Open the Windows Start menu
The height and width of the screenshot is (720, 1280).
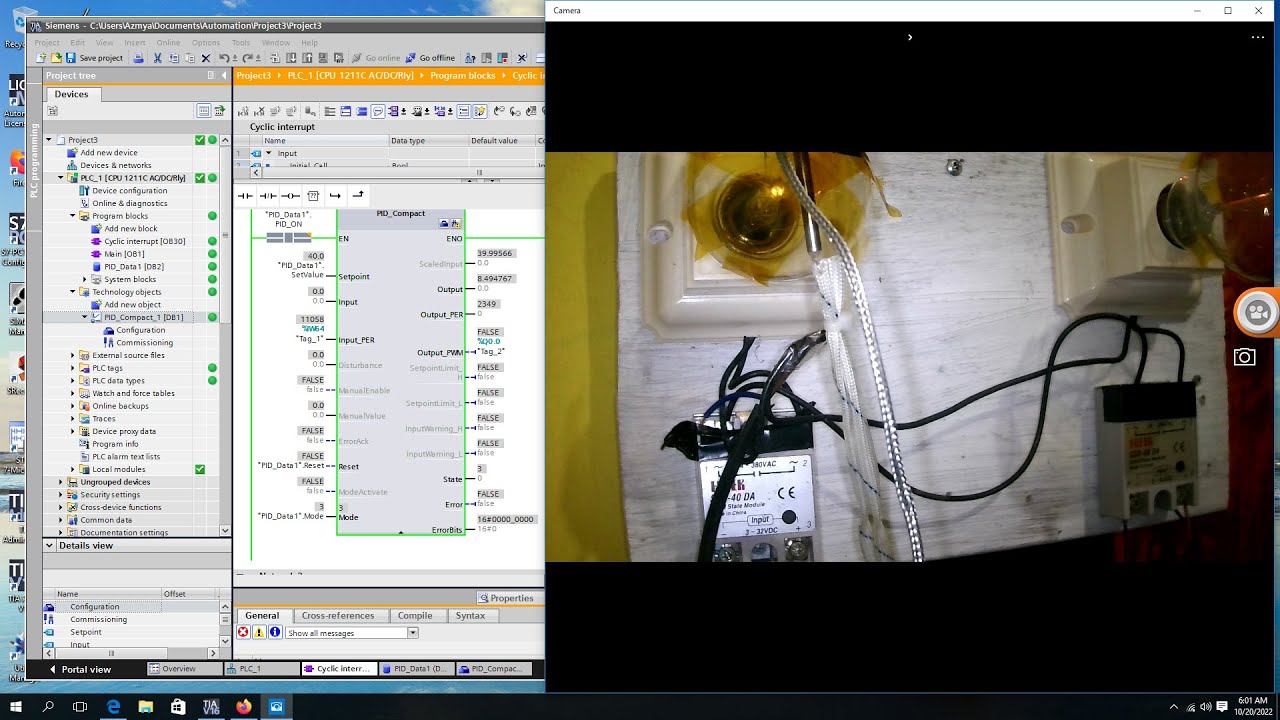(16, 707)
